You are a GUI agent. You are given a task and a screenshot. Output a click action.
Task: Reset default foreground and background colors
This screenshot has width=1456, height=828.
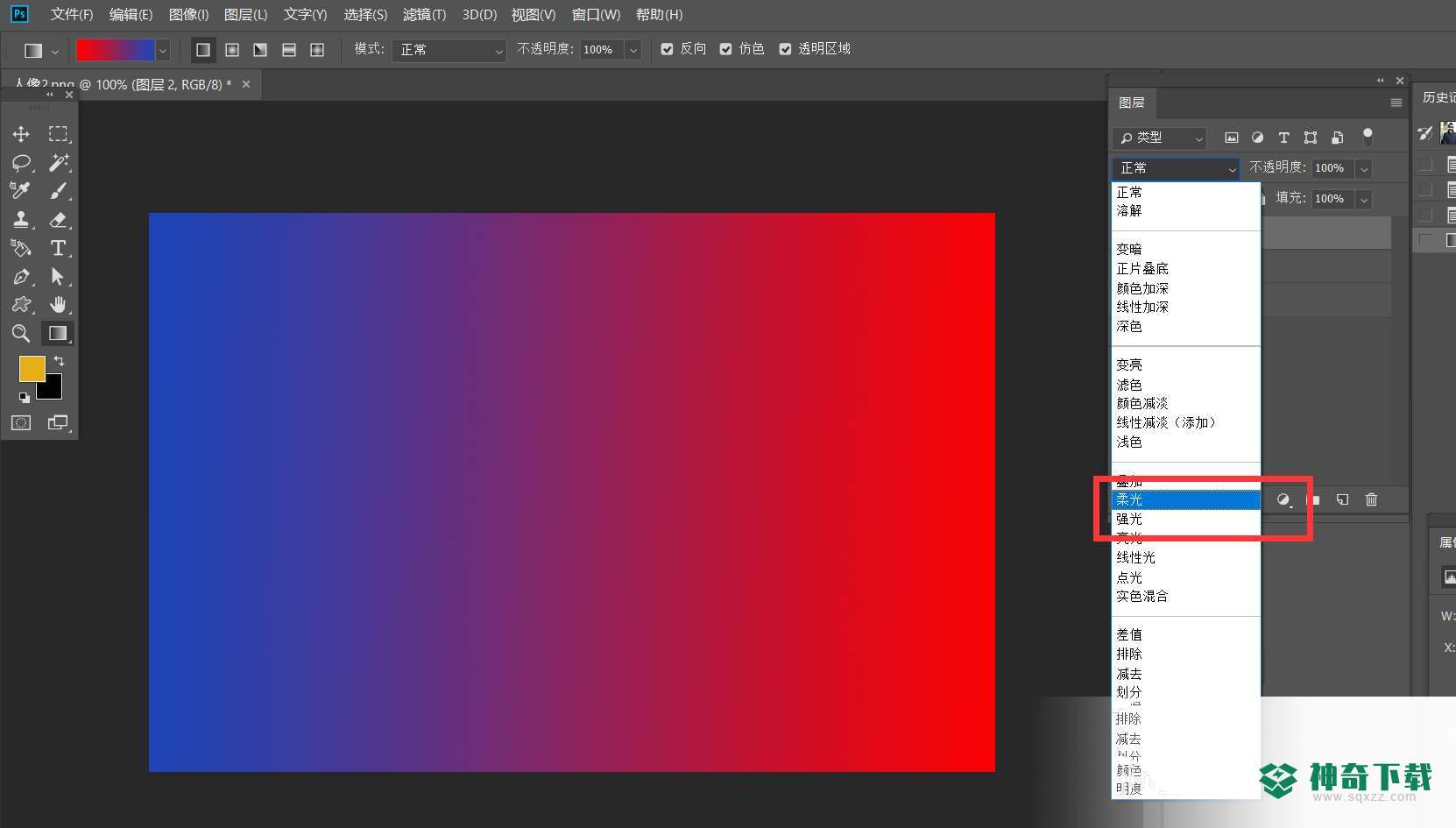tap(24, 397)
